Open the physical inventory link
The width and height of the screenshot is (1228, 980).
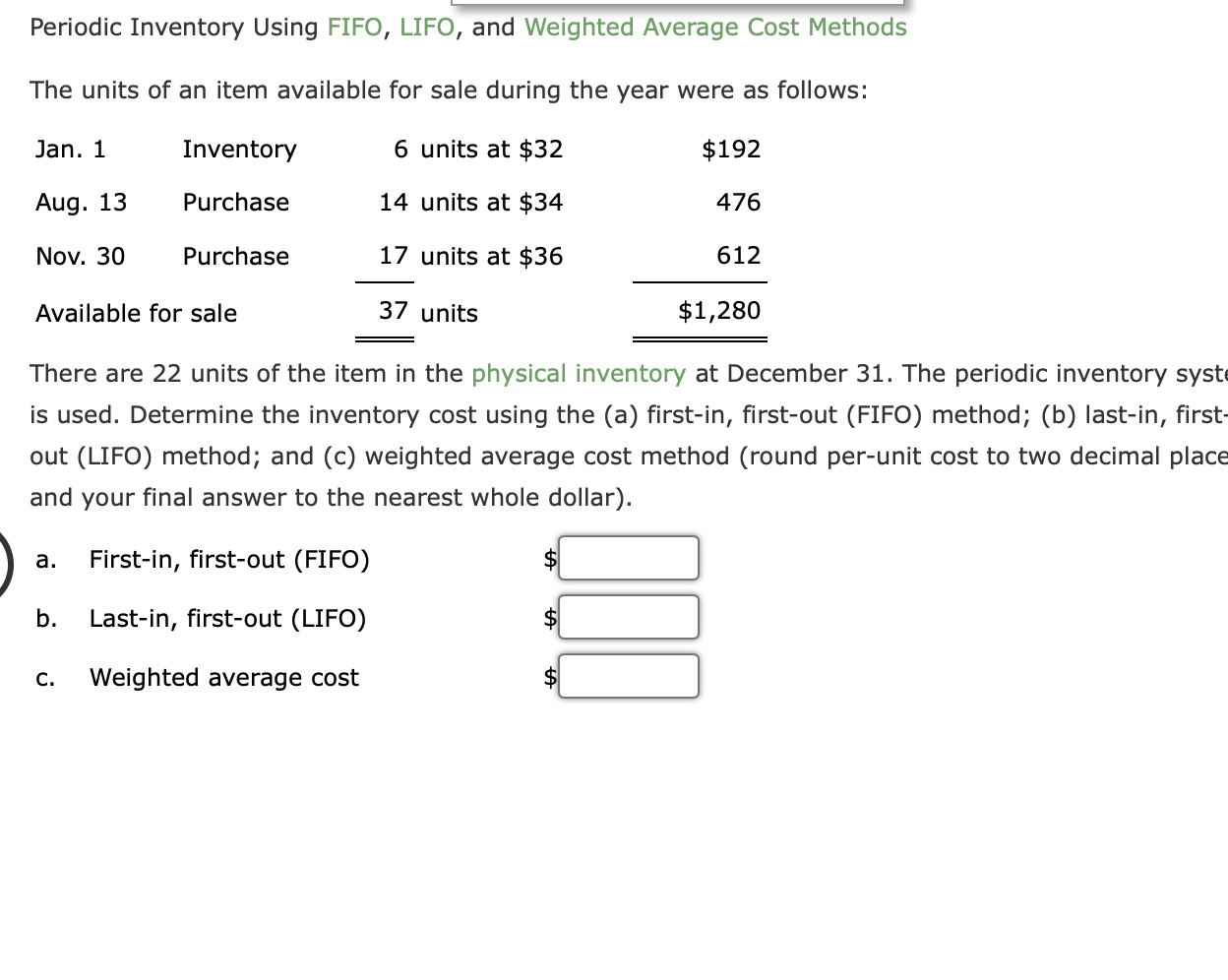click(578, 373)
